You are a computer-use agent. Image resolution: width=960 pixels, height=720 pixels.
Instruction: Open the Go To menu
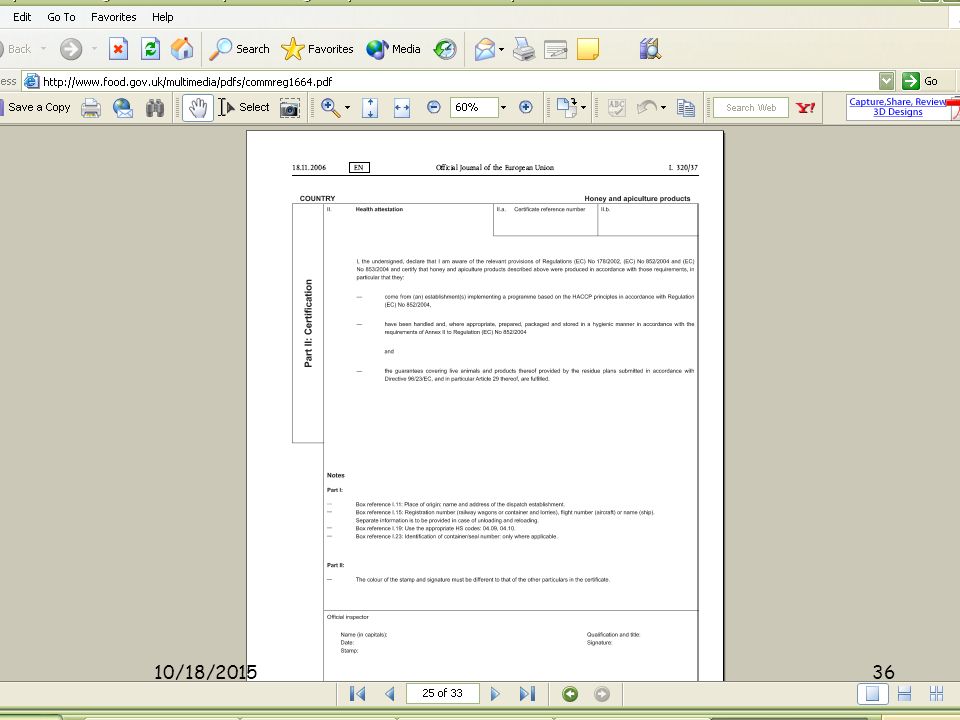tap(61, 17)
